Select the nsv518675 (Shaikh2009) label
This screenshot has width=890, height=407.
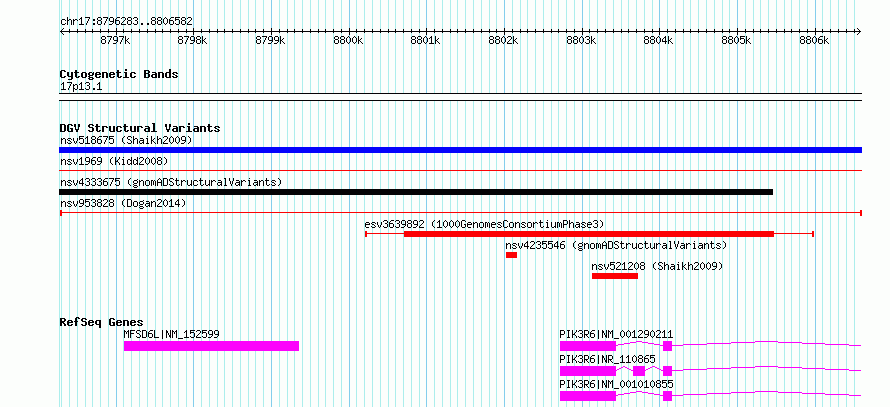tap(127, 140)
